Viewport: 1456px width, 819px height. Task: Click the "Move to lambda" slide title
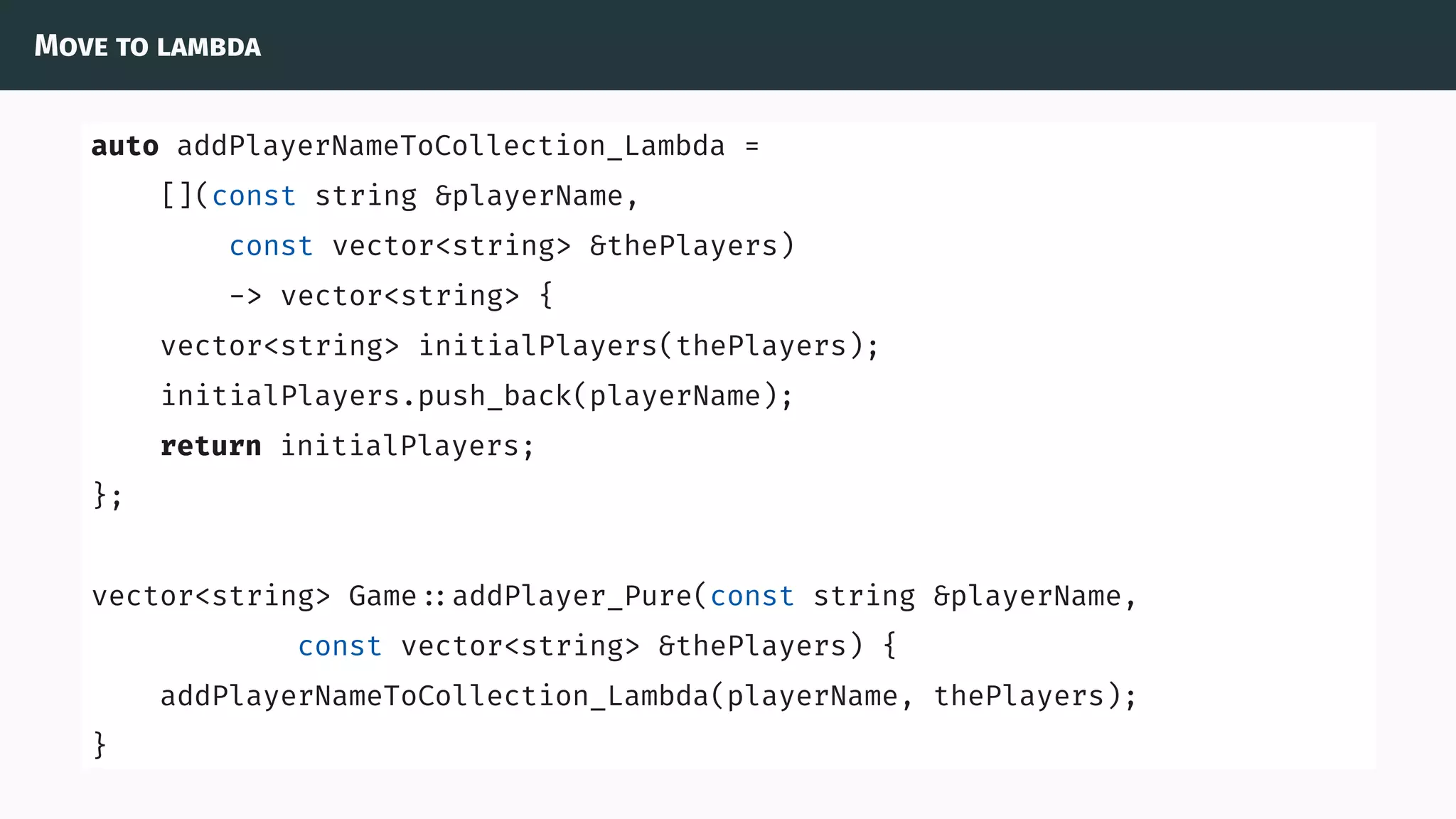tap(147, 46)
